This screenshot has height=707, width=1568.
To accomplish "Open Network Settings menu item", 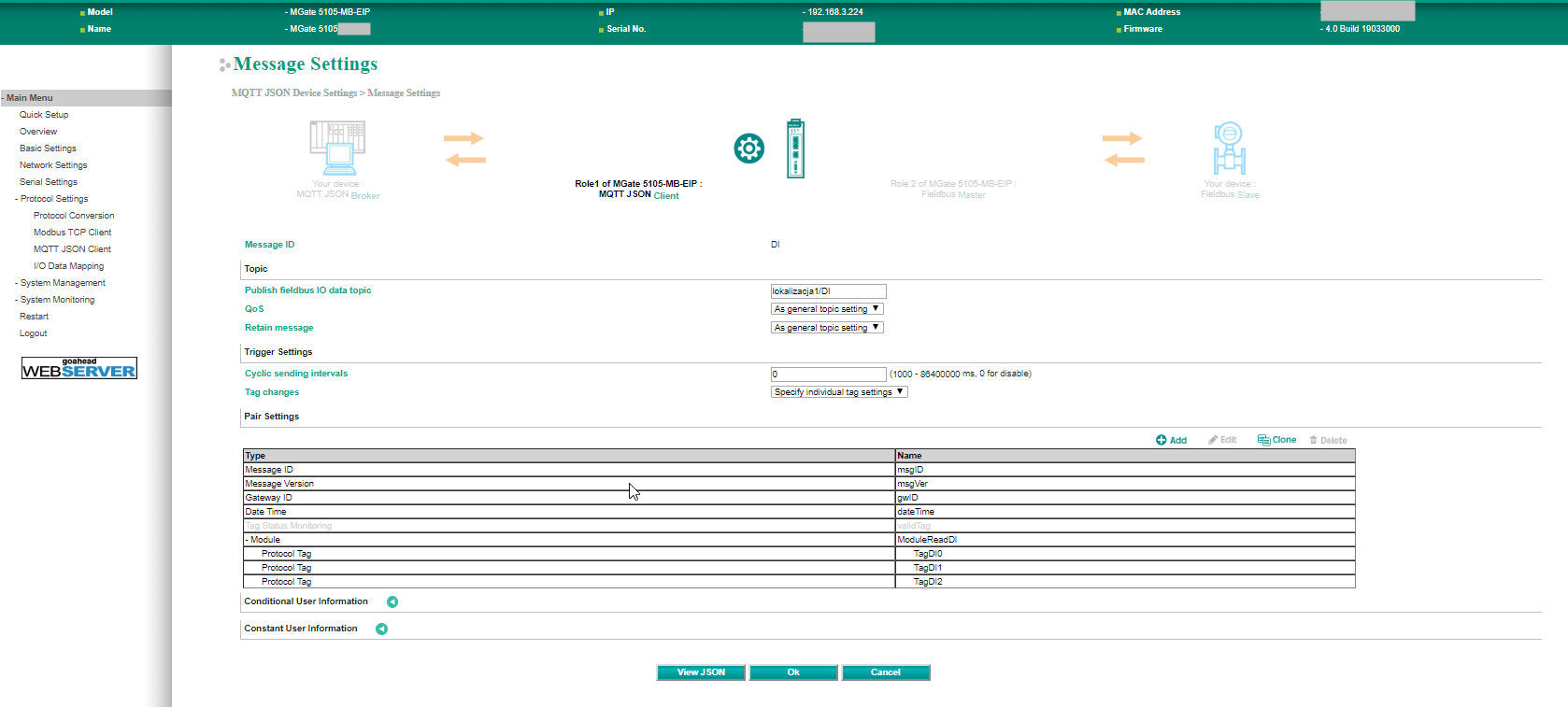I will point(53,165).
